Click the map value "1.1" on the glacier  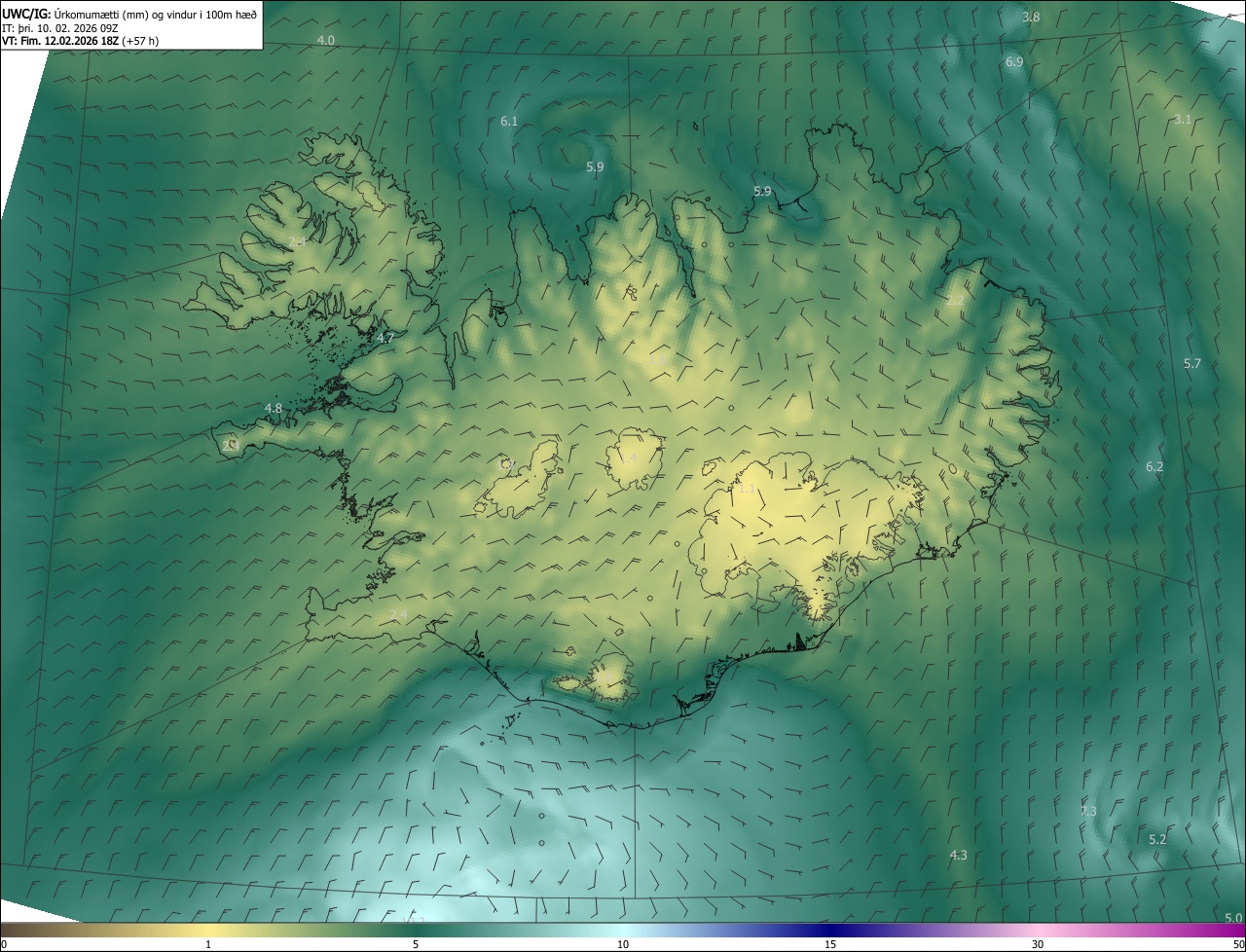(x=748, y=488)
